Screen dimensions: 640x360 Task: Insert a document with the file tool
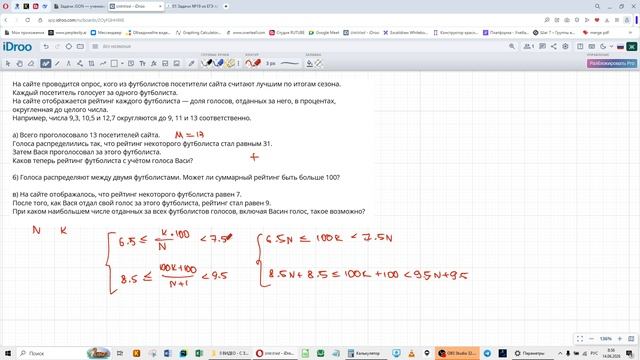[165, 63]
